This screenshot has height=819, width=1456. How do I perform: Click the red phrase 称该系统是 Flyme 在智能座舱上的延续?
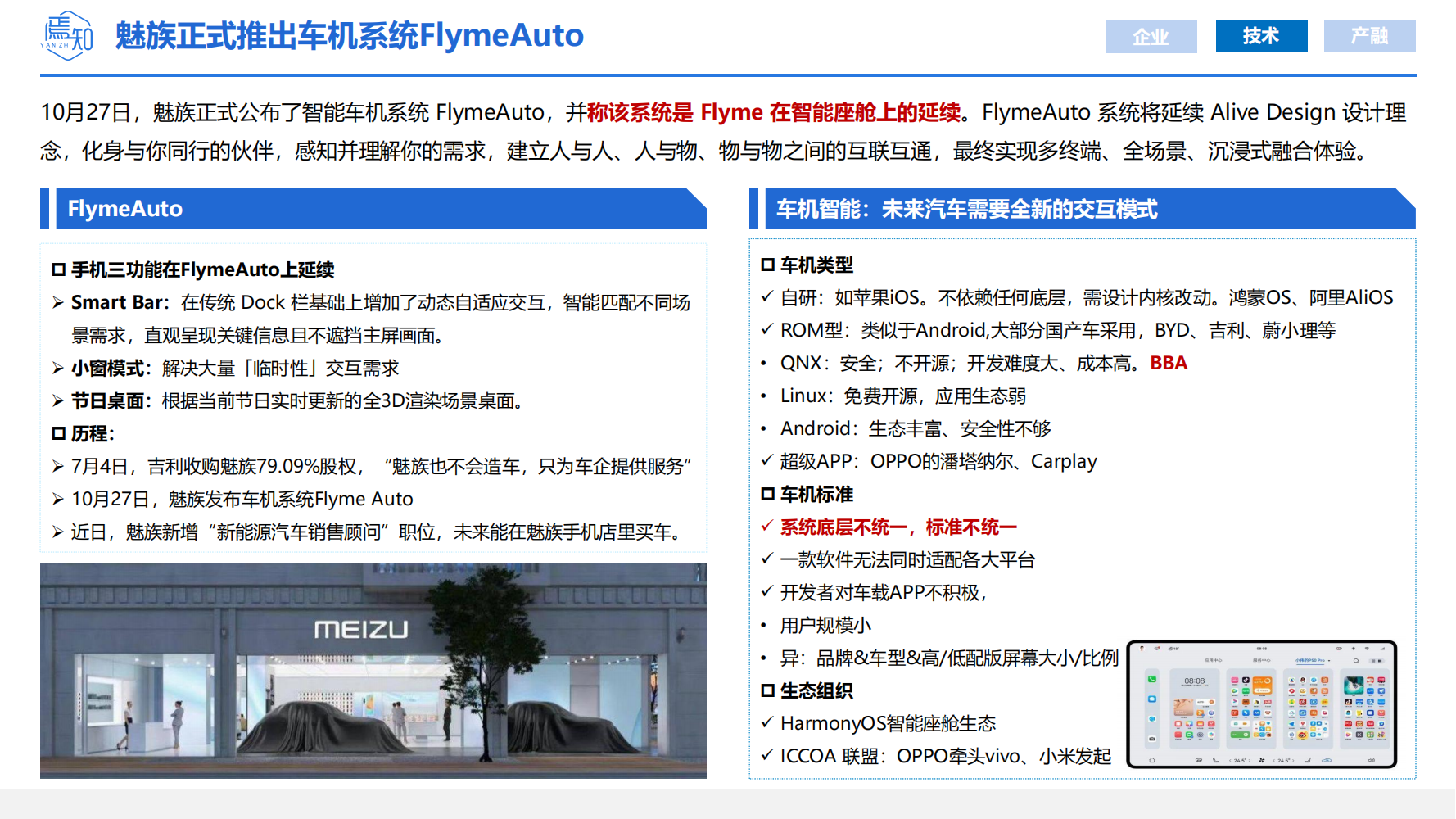pos(774,112)
